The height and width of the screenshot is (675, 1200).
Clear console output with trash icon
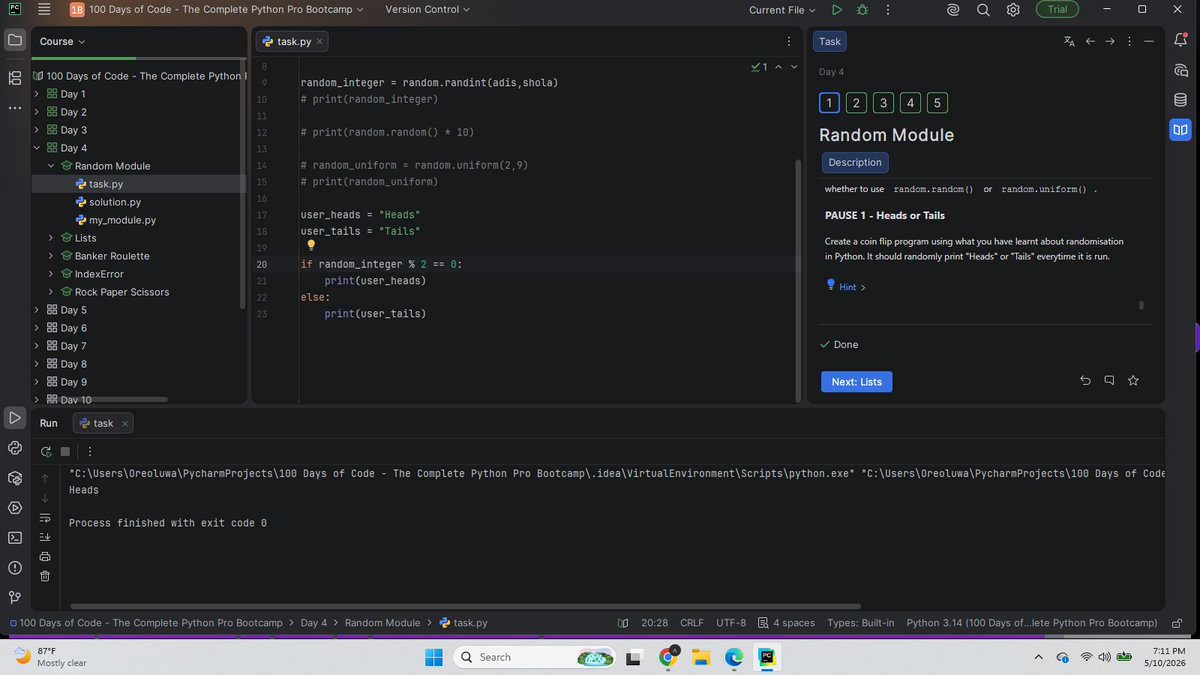click(45, 576)
